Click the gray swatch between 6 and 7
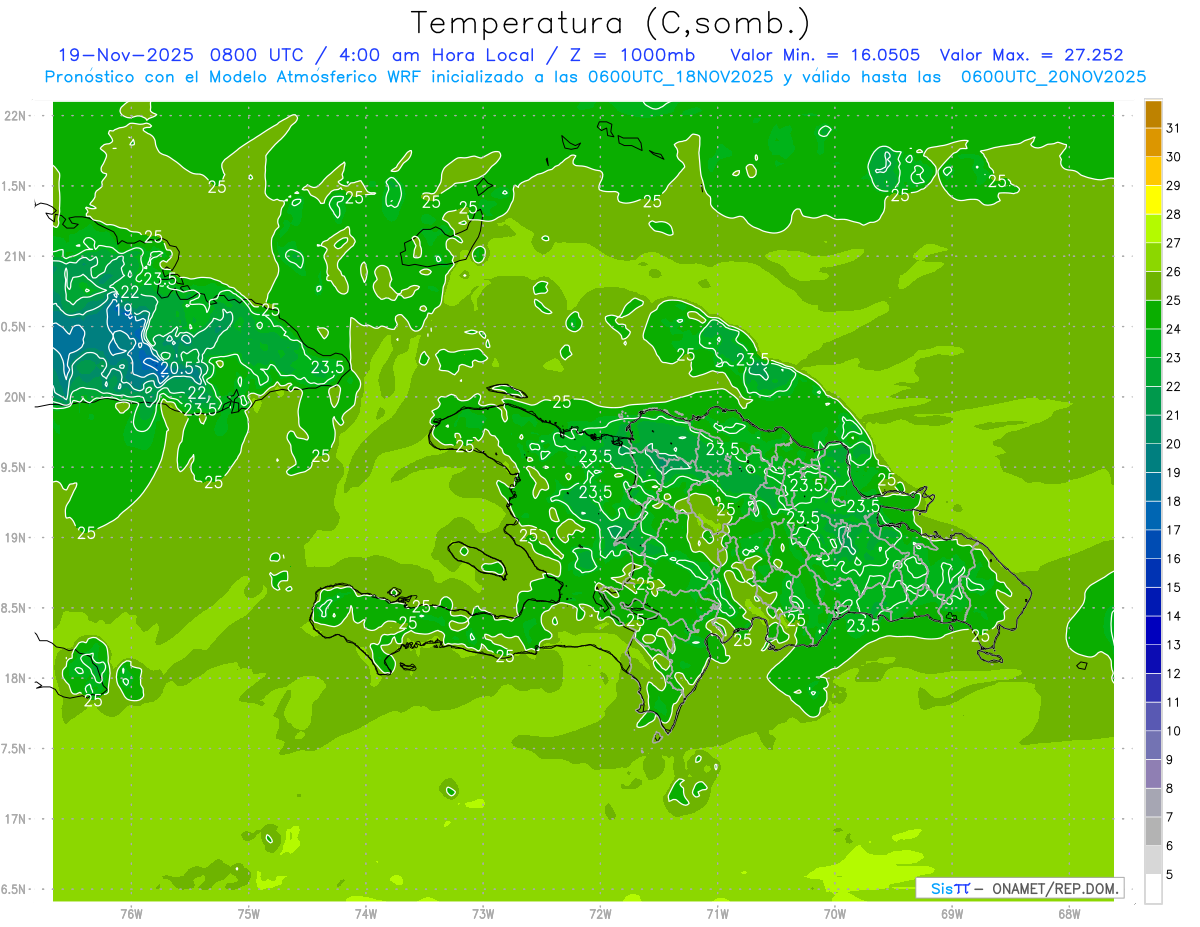The image size is (1200, 927). (x=1153, y=832)
